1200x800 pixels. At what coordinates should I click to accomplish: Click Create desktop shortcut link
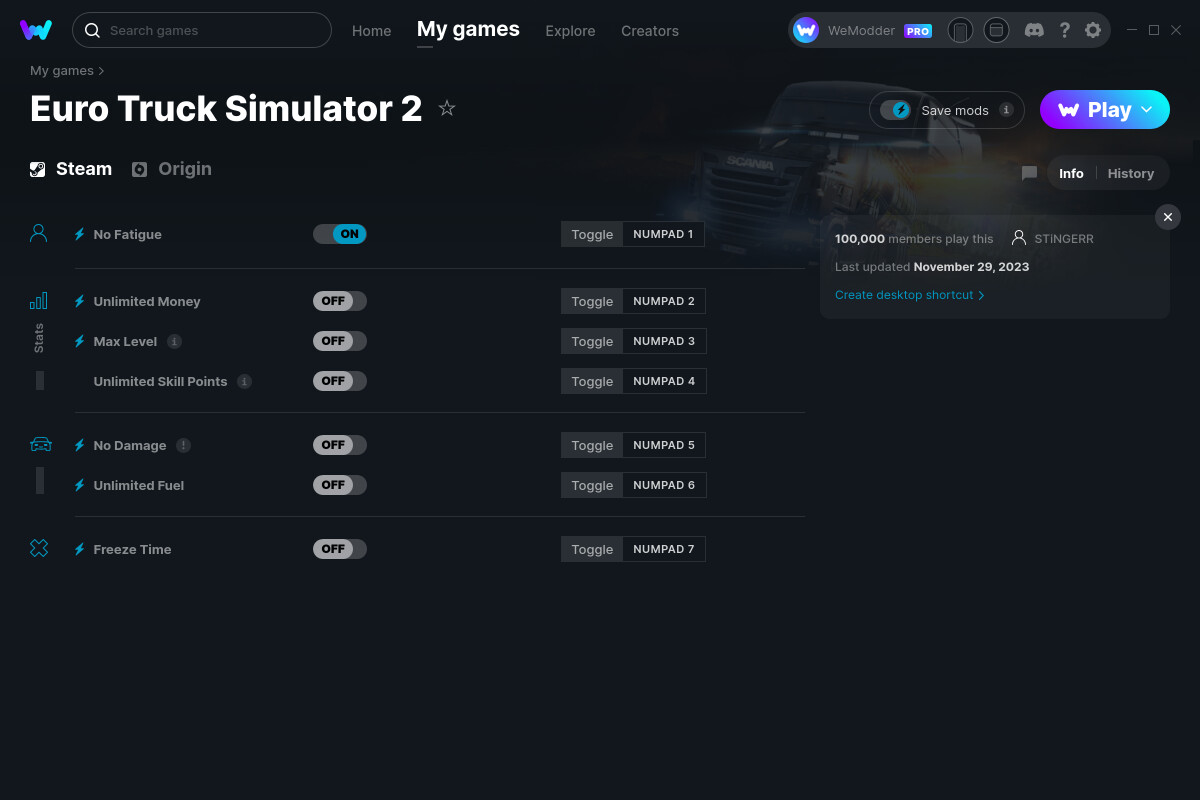(910, 295)
